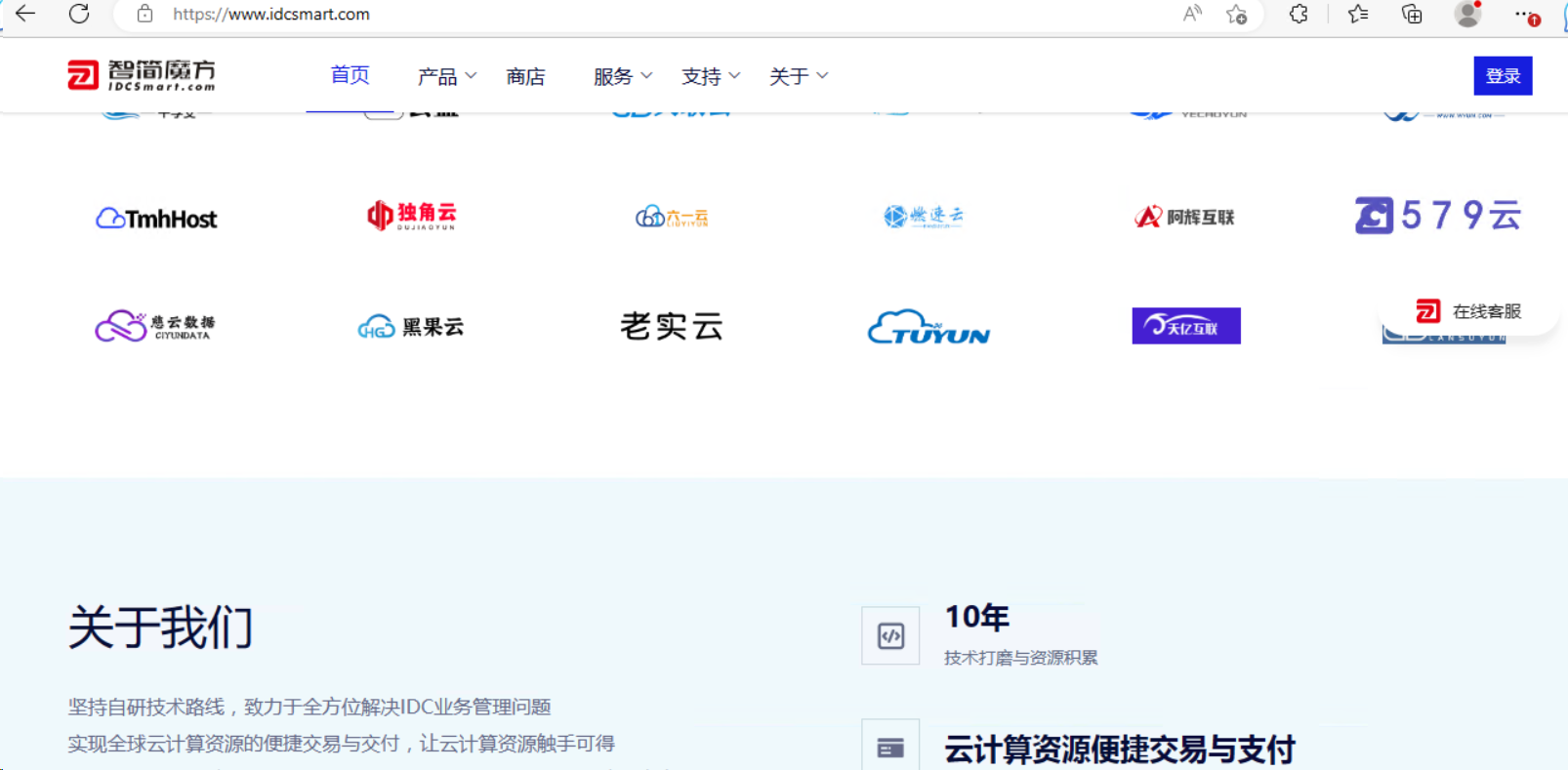Refresh the page with the reload icon
The height and width of the screenshot is (770, 1568).
click(x=79, y=14)
